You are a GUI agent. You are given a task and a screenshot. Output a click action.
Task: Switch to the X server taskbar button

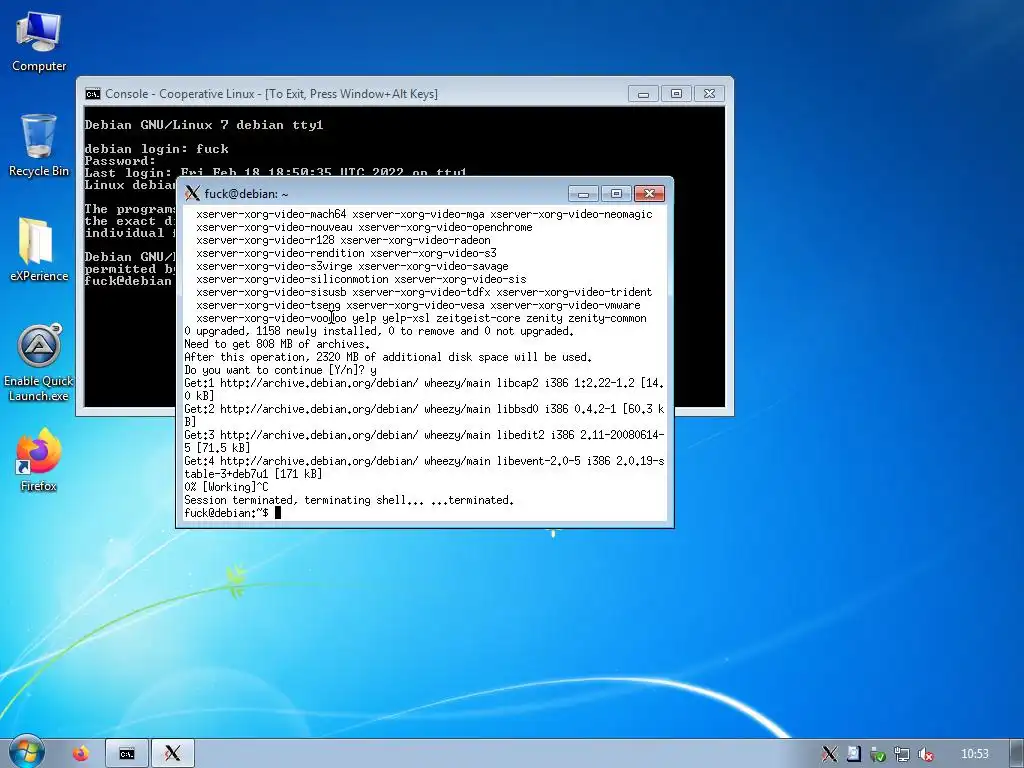172,754
